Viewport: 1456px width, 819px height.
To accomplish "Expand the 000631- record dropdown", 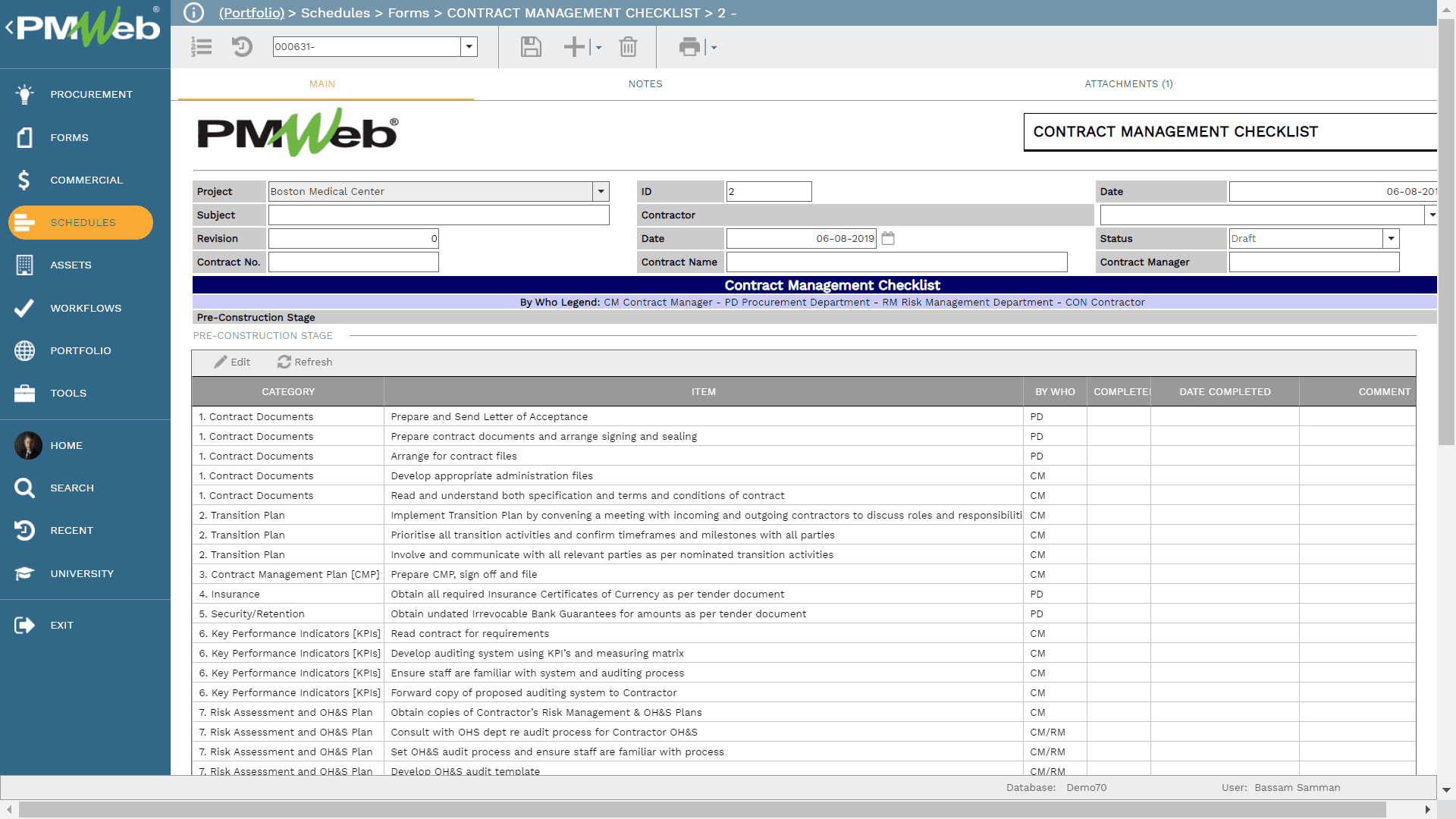I will point(469,46).
